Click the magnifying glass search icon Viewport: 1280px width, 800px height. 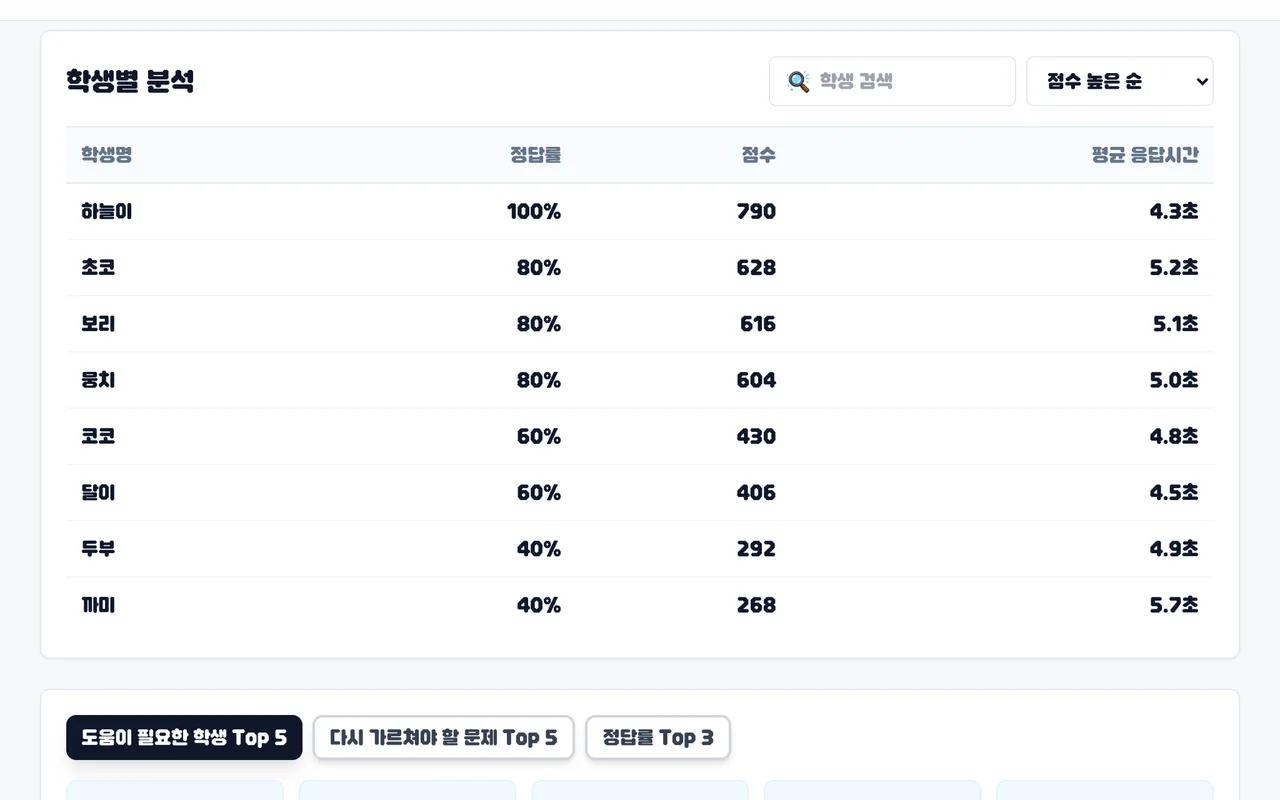pyautogui.click(x=798, y=81)
